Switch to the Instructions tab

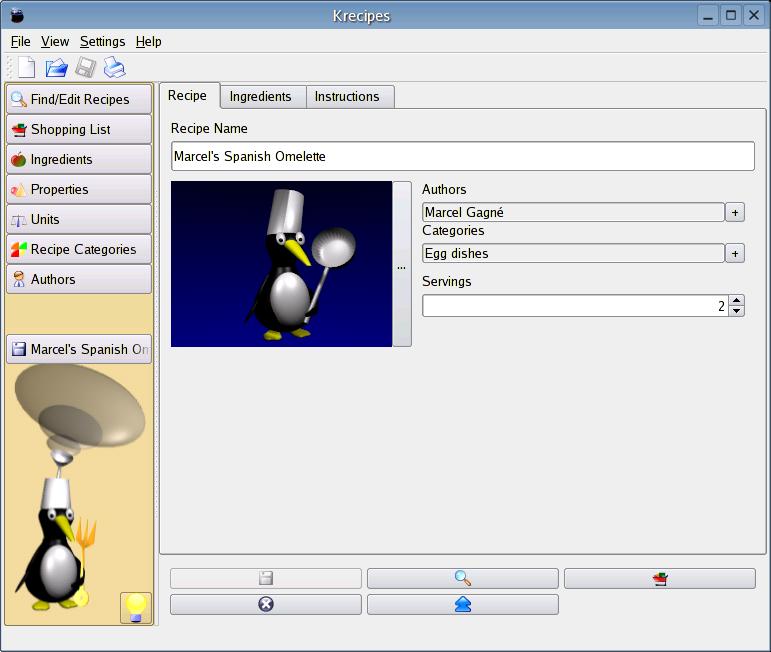coord(347,96)
